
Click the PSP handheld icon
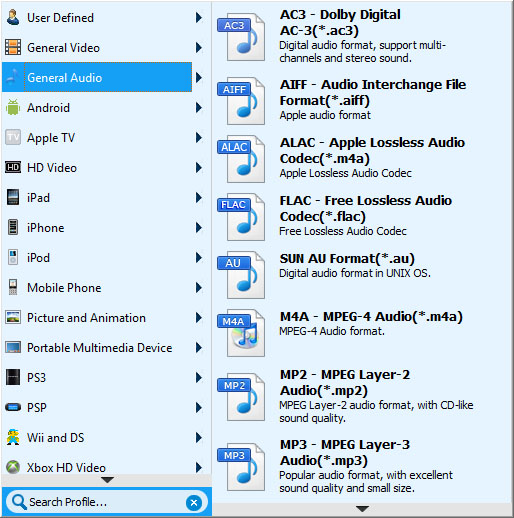click(x=13, y=407)
